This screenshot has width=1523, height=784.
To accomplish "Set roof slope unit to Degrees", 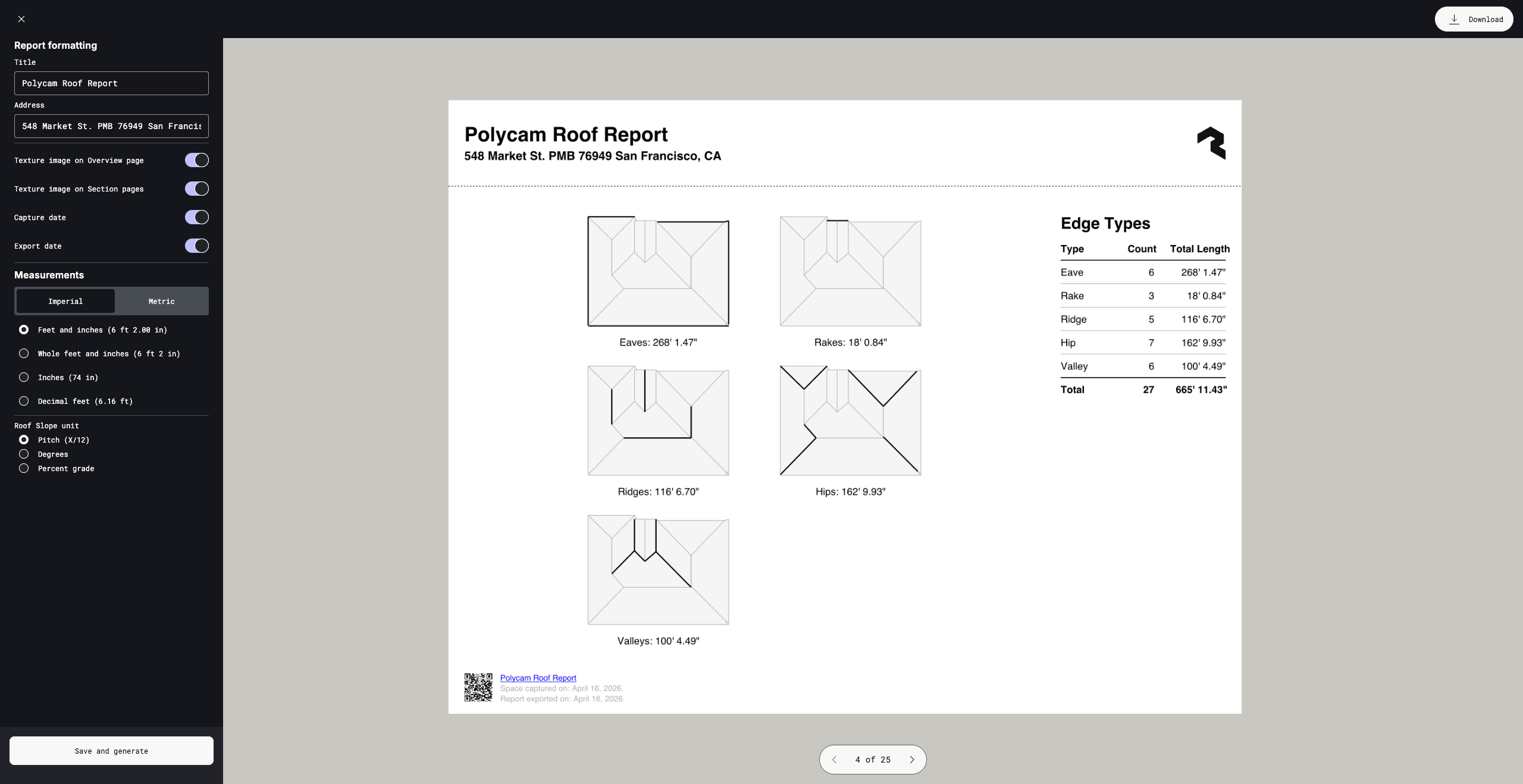I will pos(24,454).
